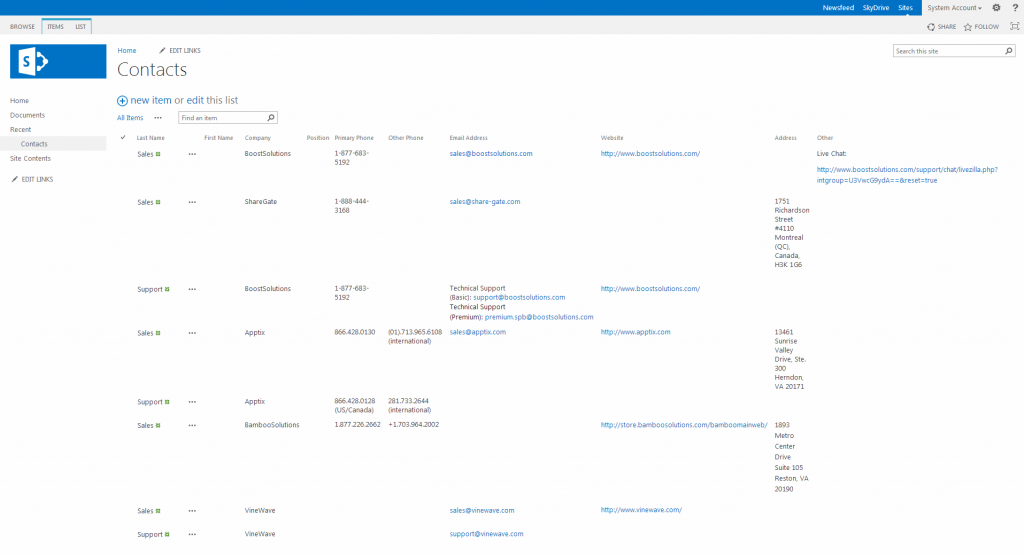Open http://www.vinewave.com/ website link

coord(641,510)
